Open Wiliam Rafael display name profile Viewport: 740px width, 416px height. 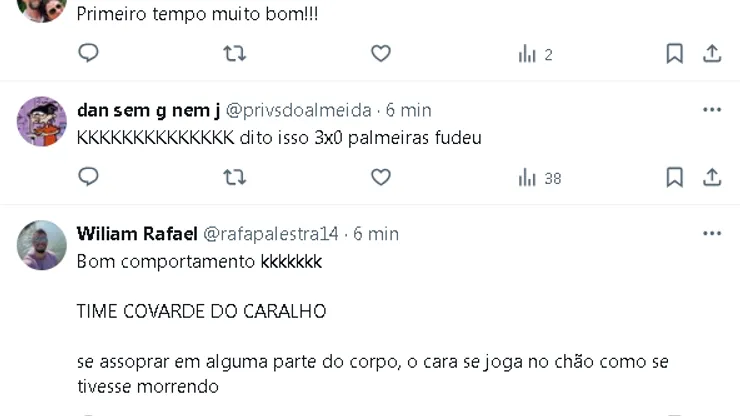[137, 234]
